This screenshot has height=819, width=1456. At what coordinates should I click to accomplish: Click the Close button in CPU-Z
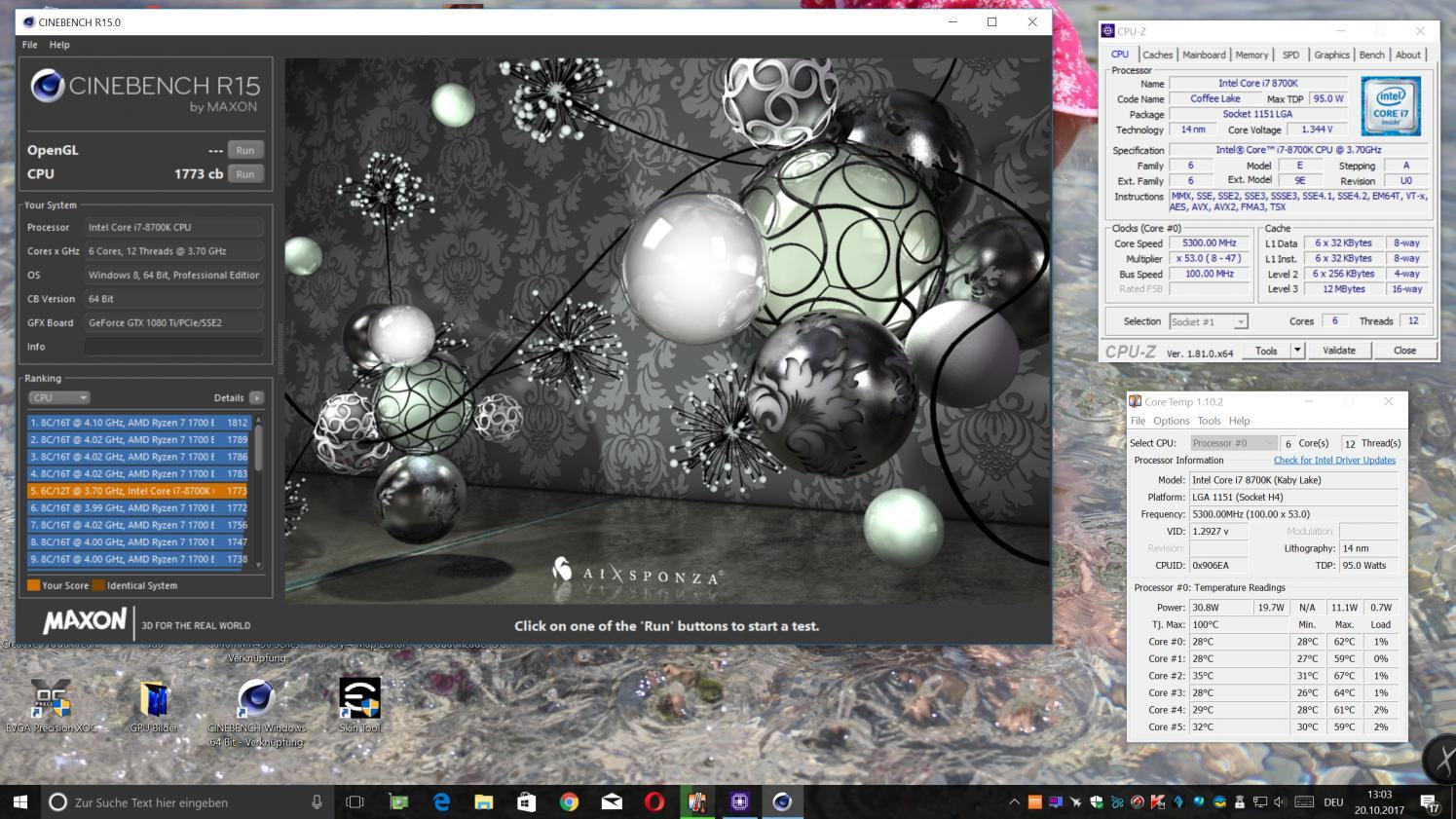point(1404,351)
